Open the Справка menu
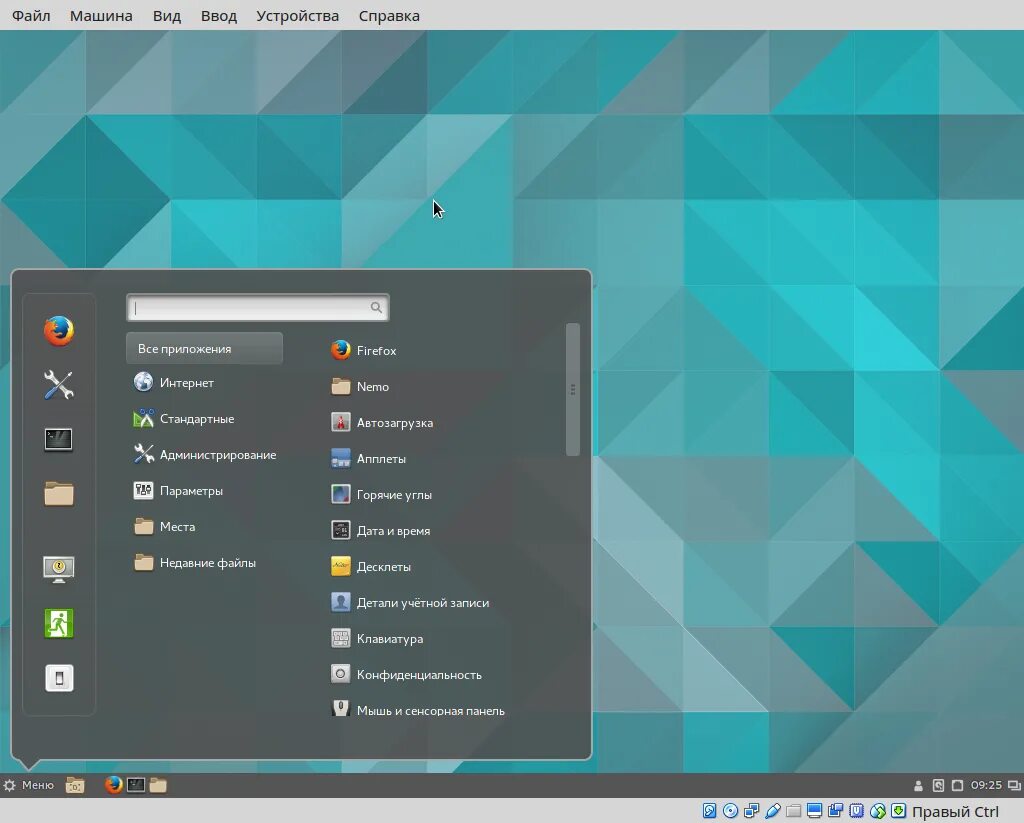The image size is (1024, 823). 389,16
